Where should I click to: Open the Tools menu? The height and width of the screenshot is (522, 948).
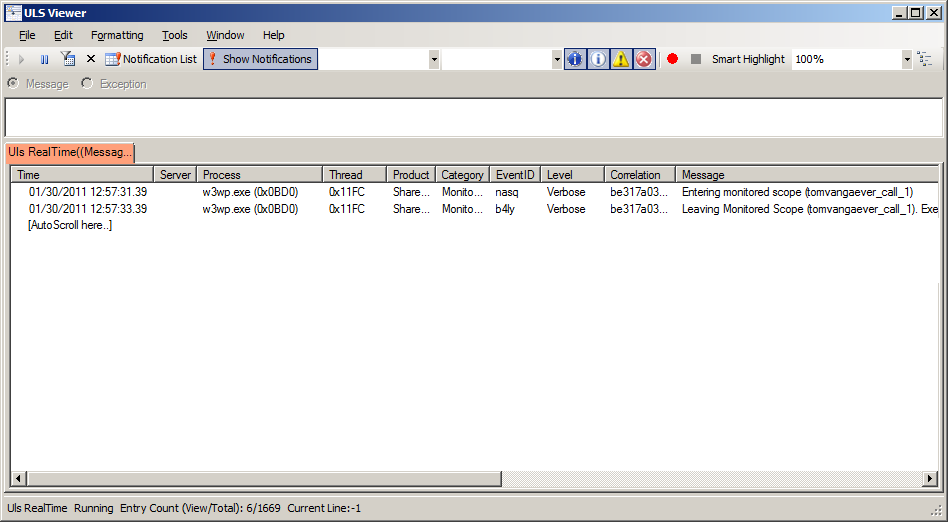click(175, 35)
